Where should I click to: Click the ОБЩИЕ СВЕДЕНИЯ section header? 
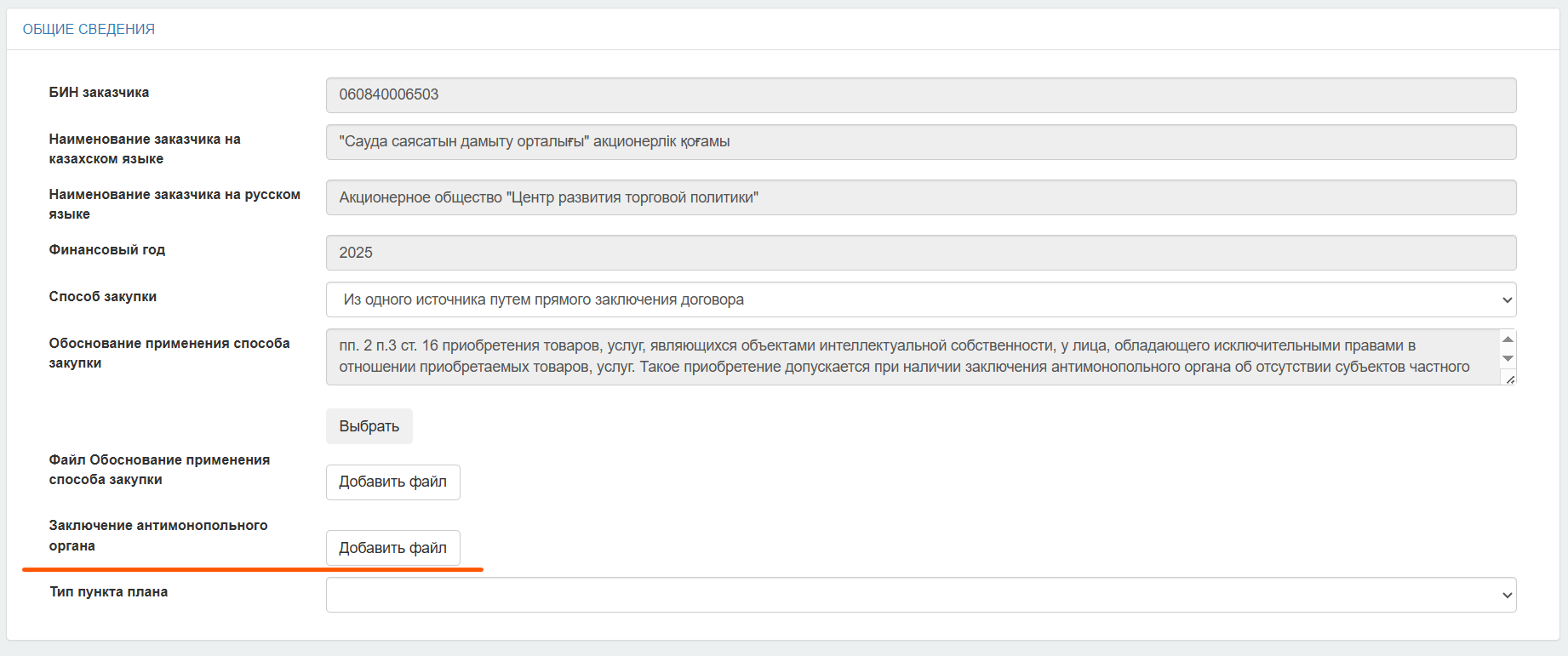pos(89,29)
